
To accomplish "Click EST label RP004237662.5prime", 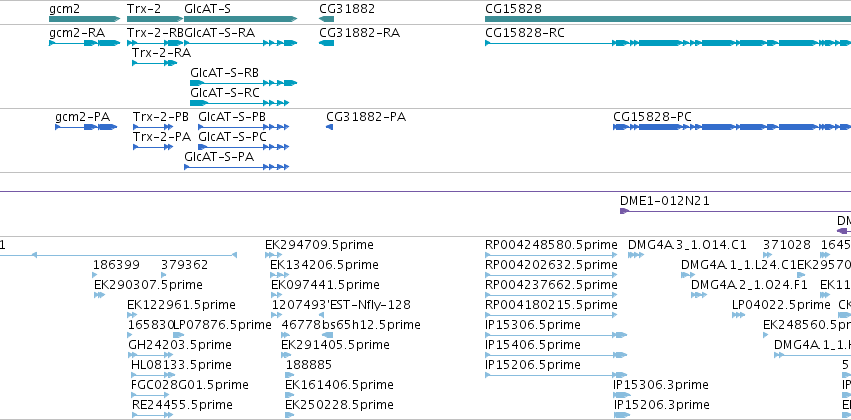I will tap(551, 285).
